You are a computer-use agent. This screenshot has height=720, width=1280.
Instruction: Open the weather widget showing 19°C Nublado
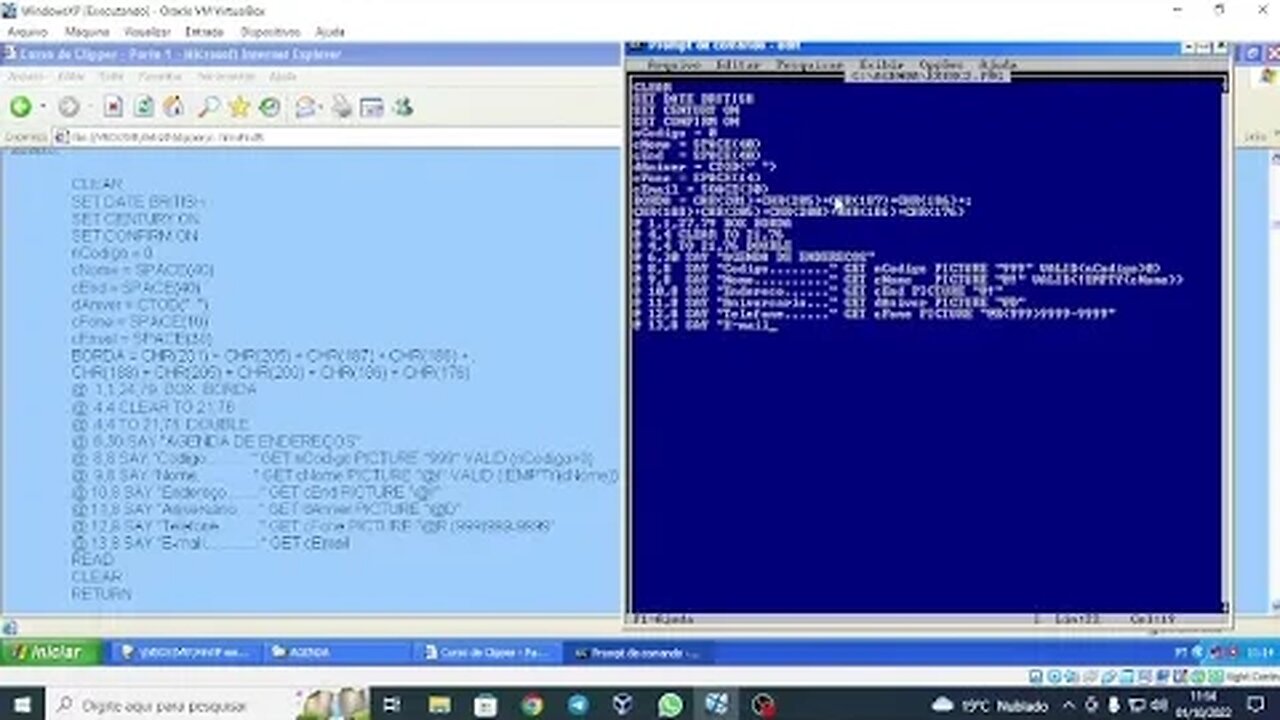tap(989, 705)
